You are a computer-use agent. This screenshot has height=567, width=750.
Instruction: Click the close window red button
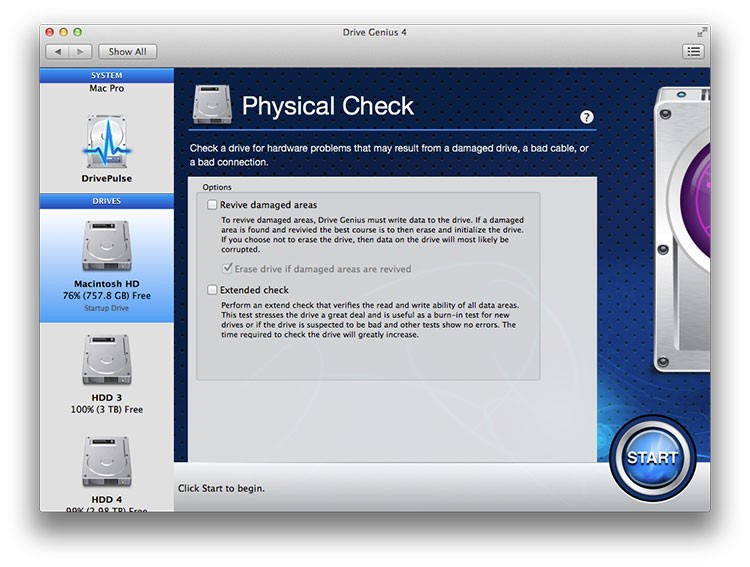pos(49,32)
